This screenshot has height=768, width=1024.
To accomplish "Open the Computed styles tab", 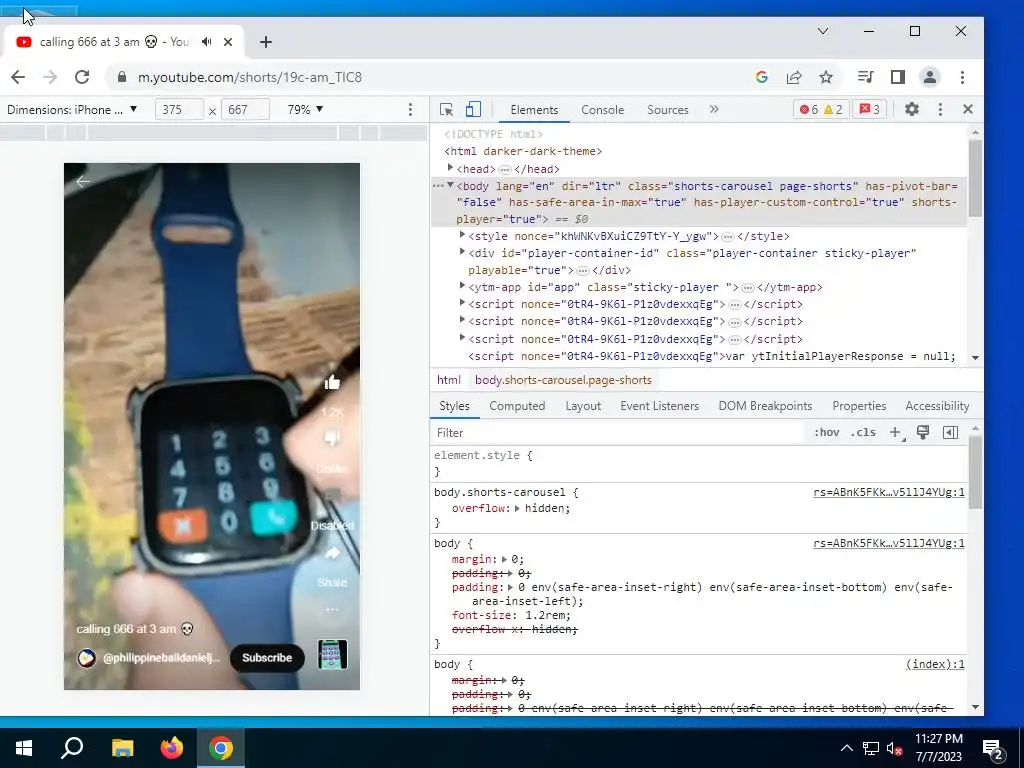I will coord(517,406).
